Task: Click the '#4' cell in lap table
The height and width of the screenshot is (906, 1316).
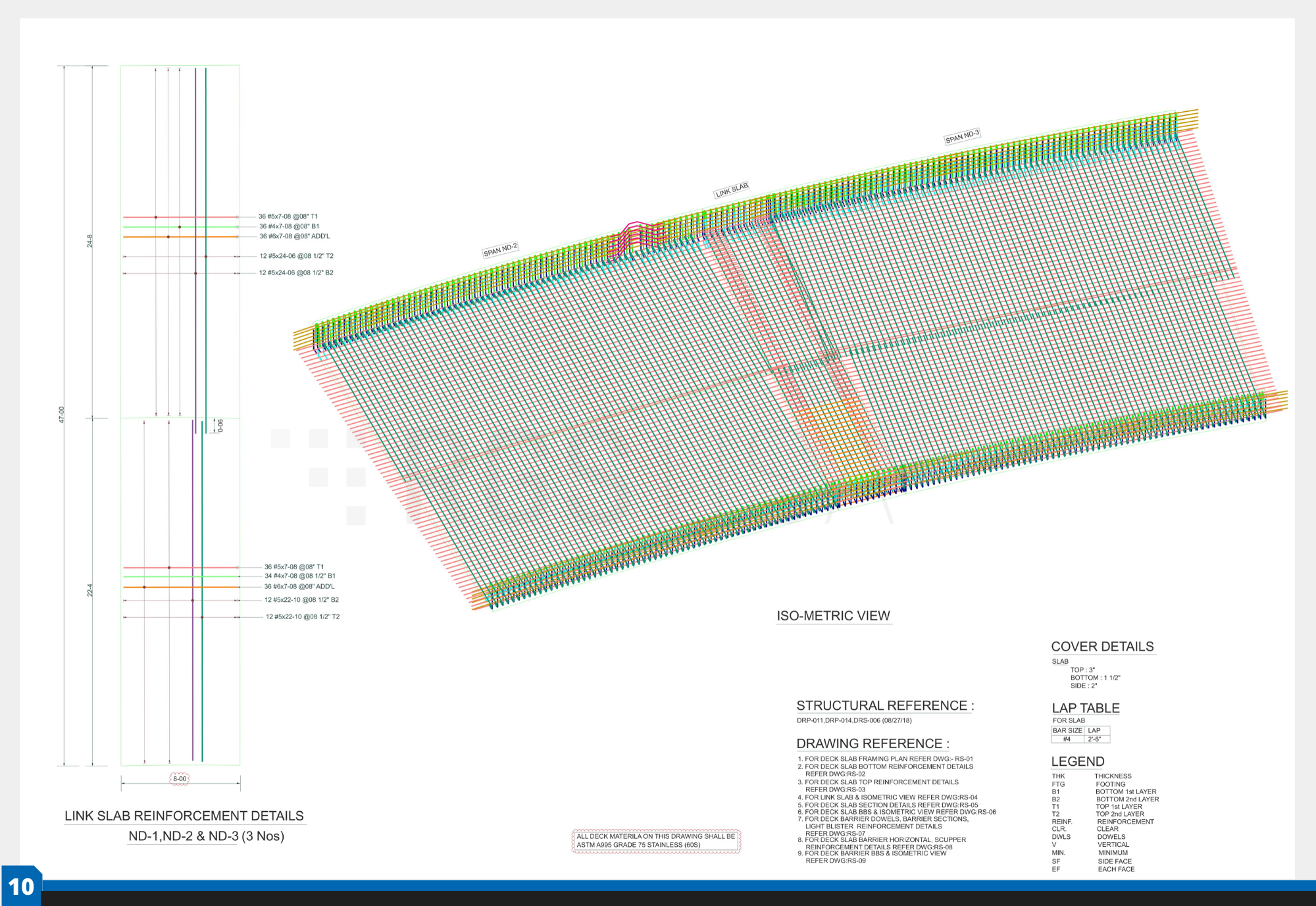Action: [1067, 739]
